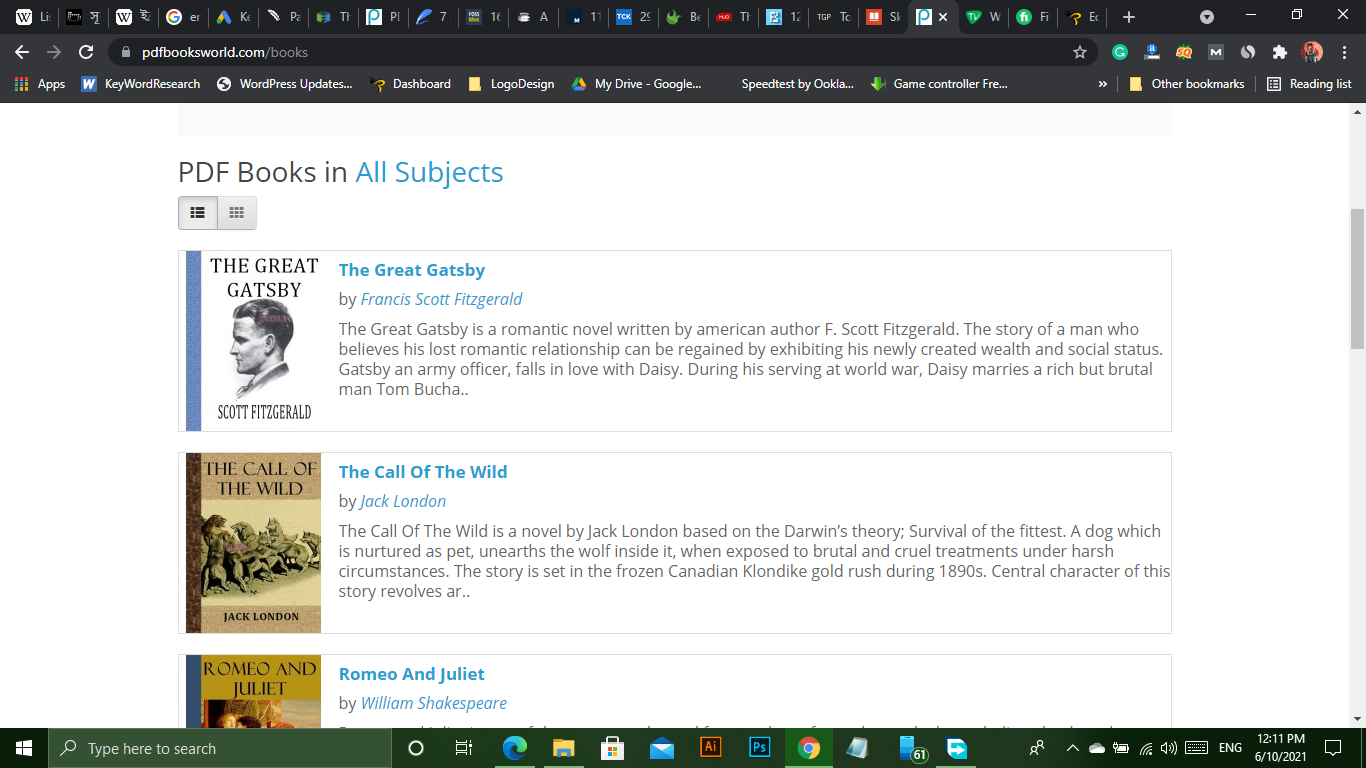Viewport: 1366px width, 768px height.
Task: Open Microsoft Edge from taskbar
Action: [515, 748]
